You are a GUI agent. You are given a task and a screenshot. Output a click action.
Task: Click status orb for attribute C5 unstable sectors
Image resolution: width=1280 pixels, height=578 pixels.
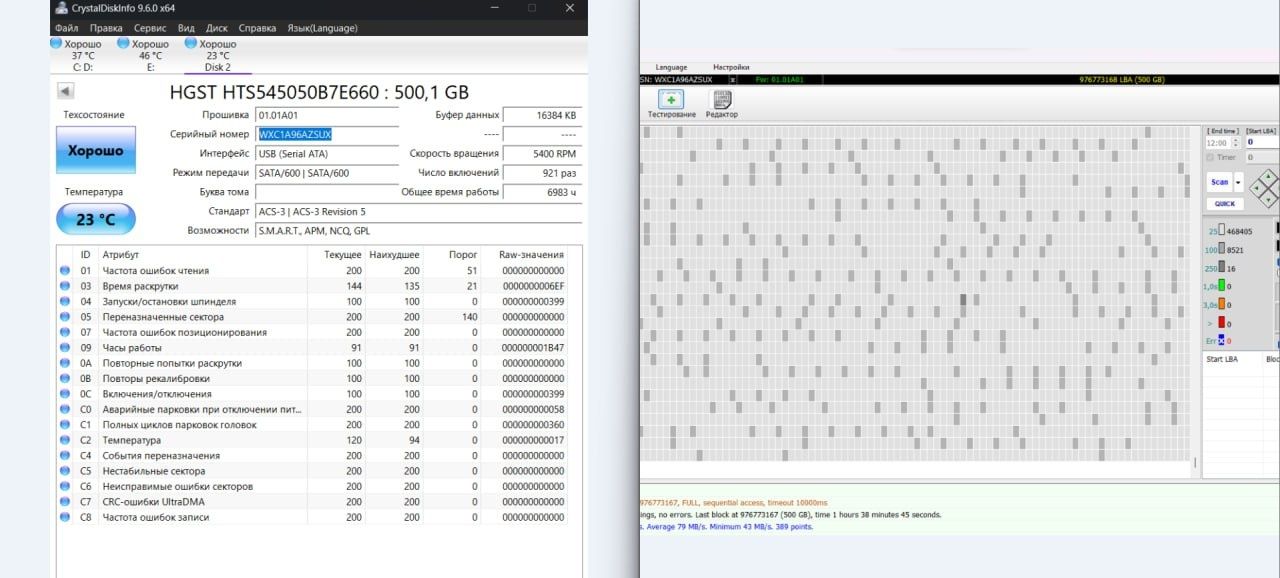[65, 471]
